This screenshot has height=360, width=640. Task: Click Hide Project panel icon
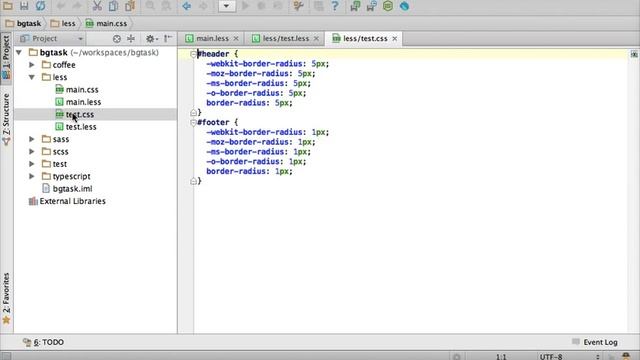point(168,39)
